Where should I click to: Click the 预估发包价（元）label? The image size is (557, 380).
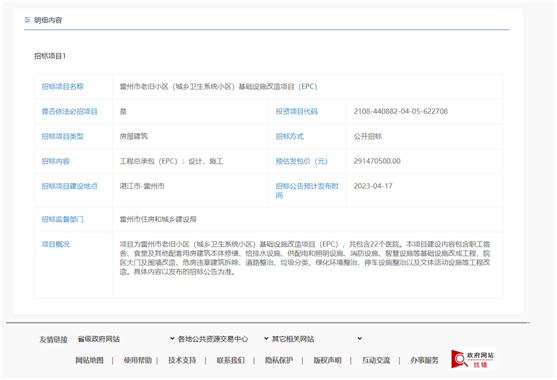tap(302, 161)
